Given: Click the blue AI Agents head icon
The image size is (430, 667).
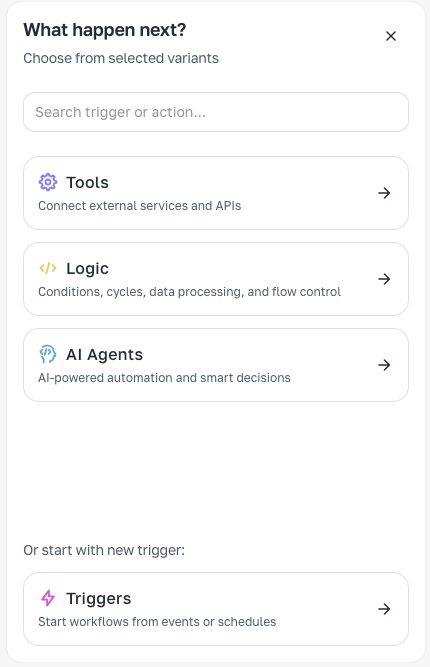Looking at the screenshot, I should [x=48, y=354].
